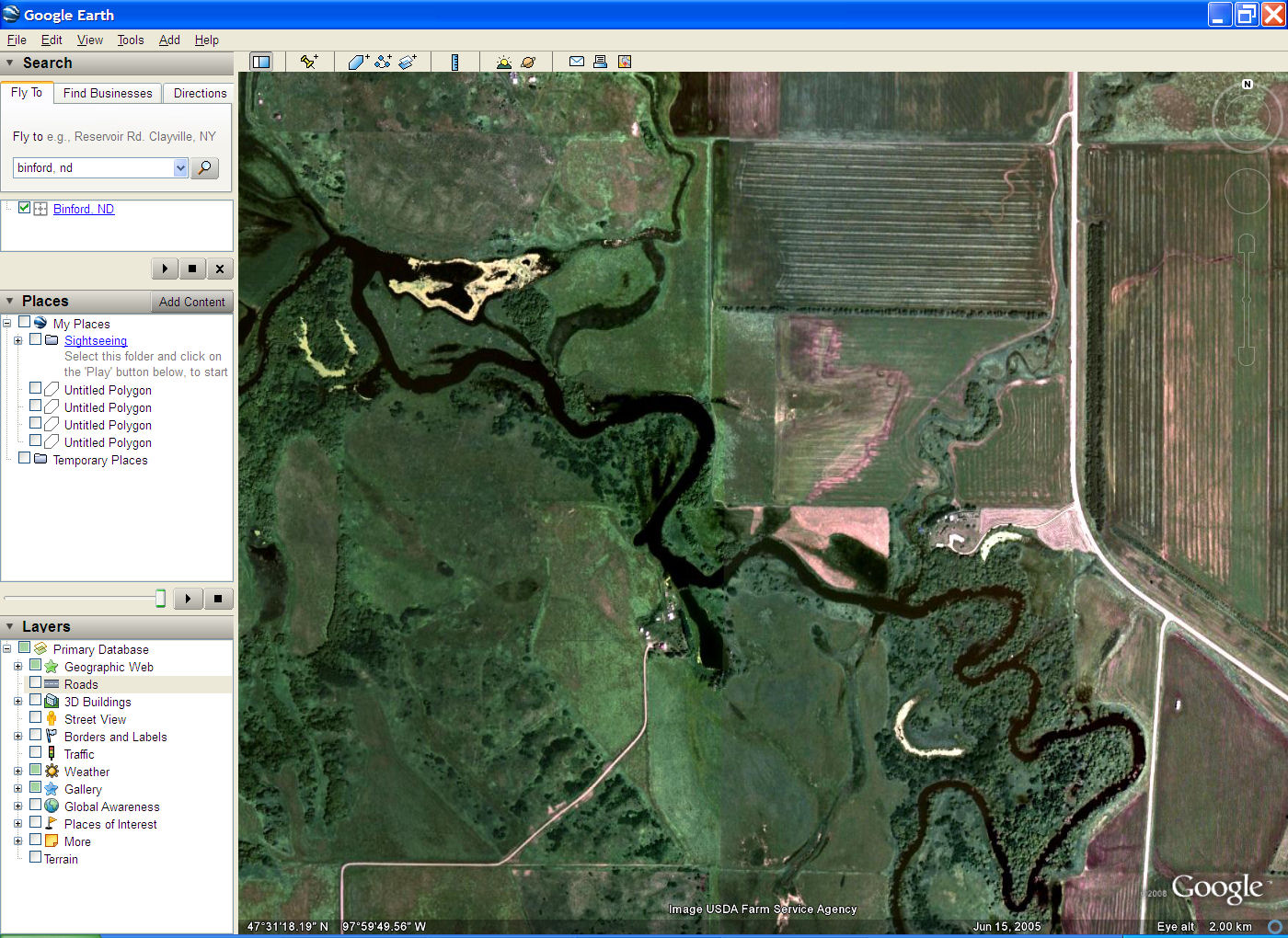
Task: Open the File menu
Action: (x=17, y=40)
